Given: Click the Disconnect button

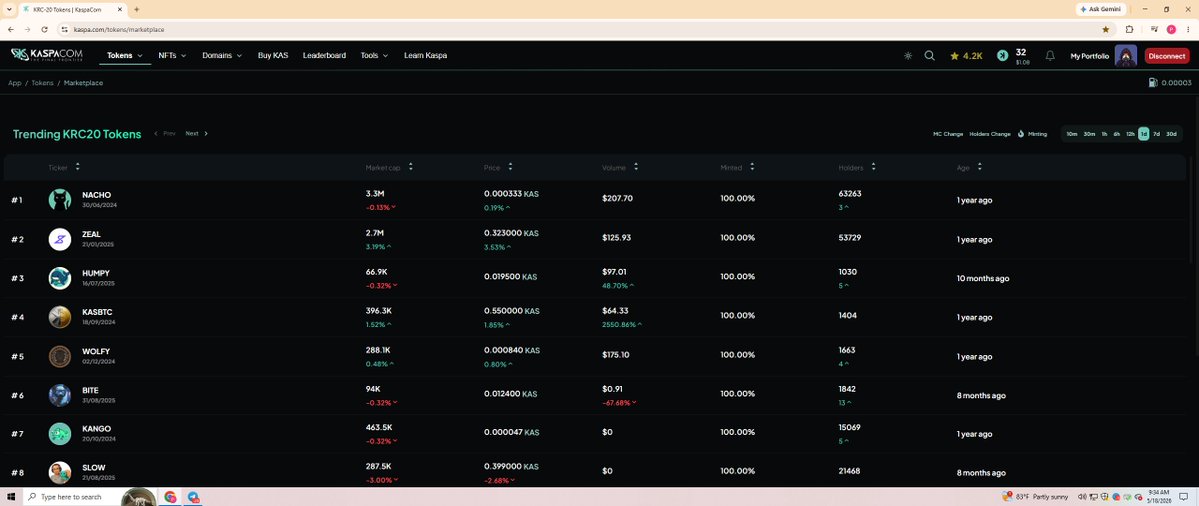Looking at the screenshot, I should [1167, 56].
